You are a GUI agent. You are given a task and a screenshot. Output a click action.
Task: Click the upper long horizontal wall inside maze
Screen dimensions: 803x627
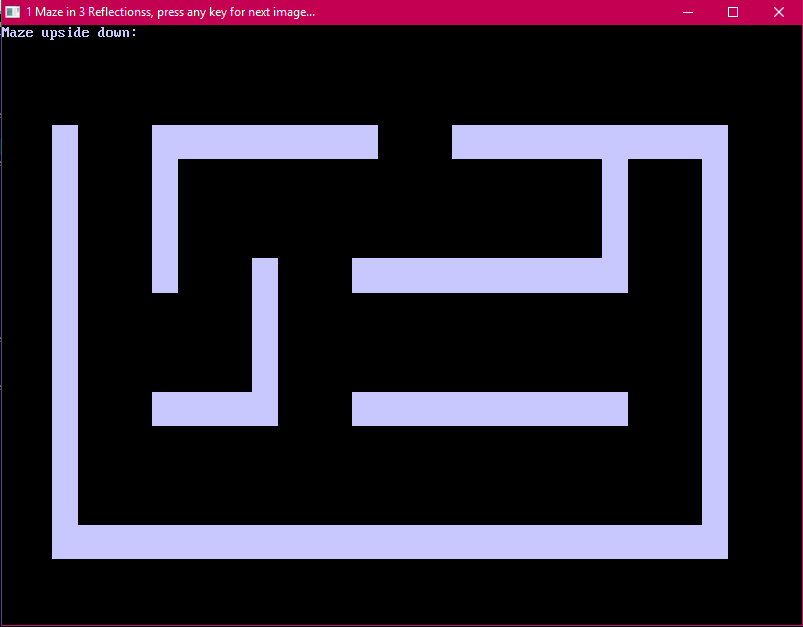[x=480, y=275]
